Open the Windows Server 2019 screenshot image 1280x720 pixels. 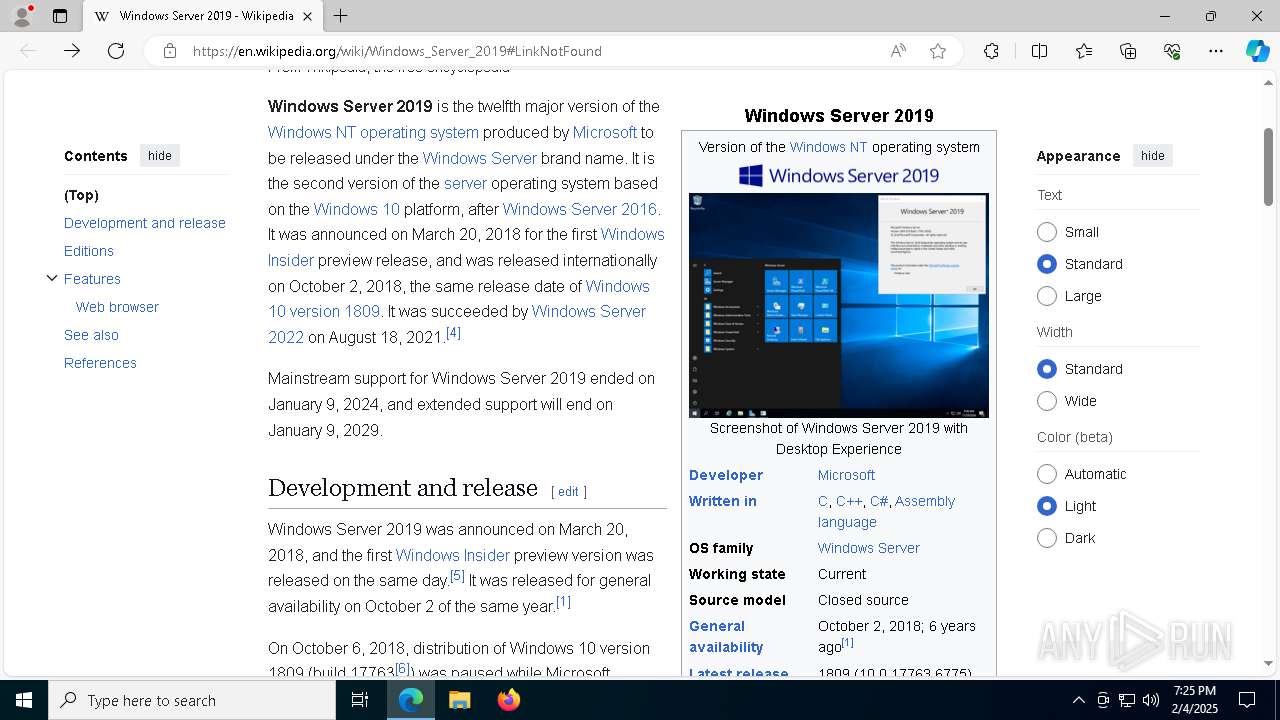[x=839, y=305]
